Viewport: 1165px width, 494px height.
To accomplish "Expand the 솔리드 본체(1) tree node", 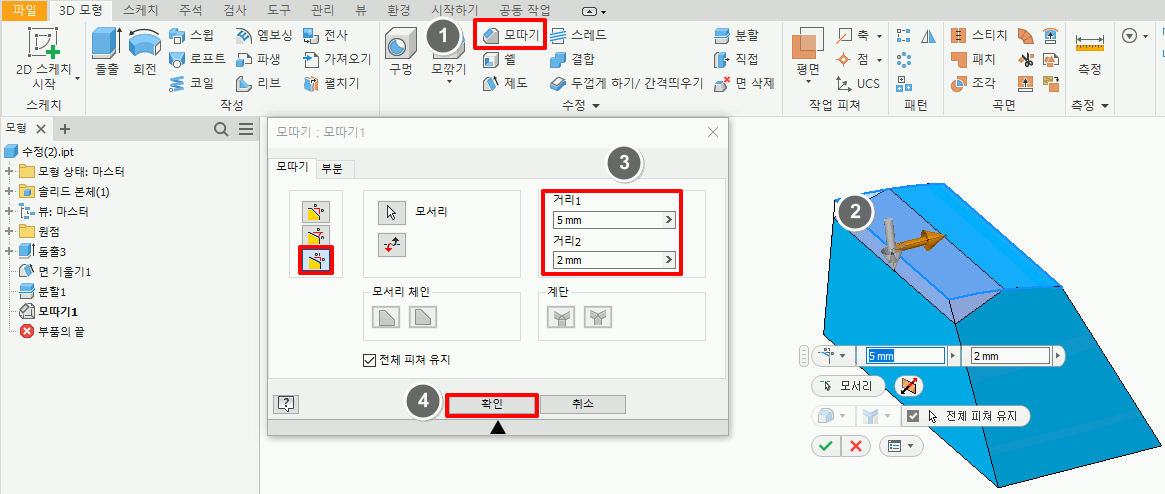I will [9, 191].
